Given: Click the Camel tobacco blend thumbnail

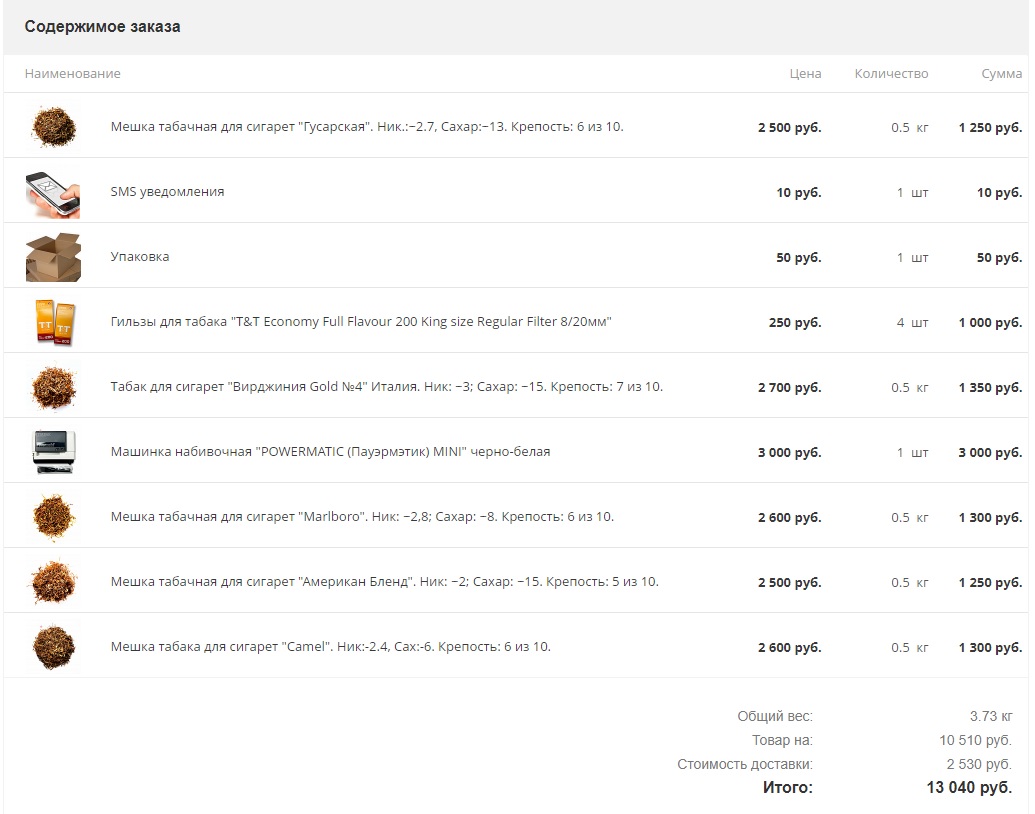Looking at the screenshot, I should pos(52,647).
